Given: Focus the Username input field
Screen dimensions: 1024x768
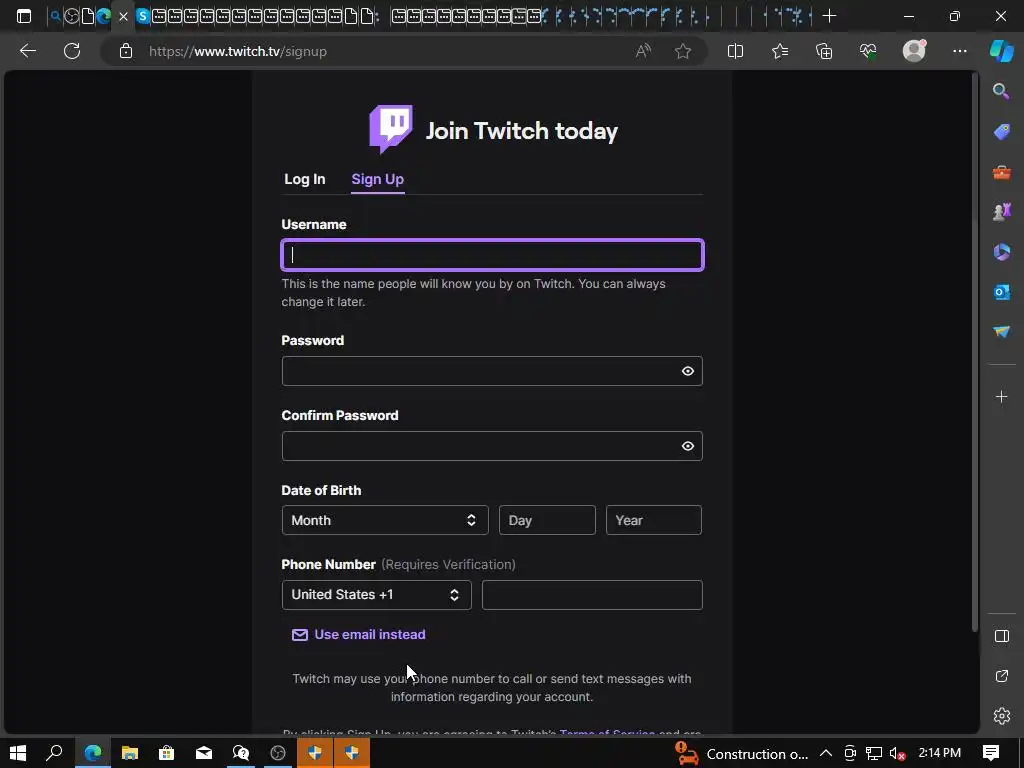Looking at the screenshot, I should click(492, 255).
